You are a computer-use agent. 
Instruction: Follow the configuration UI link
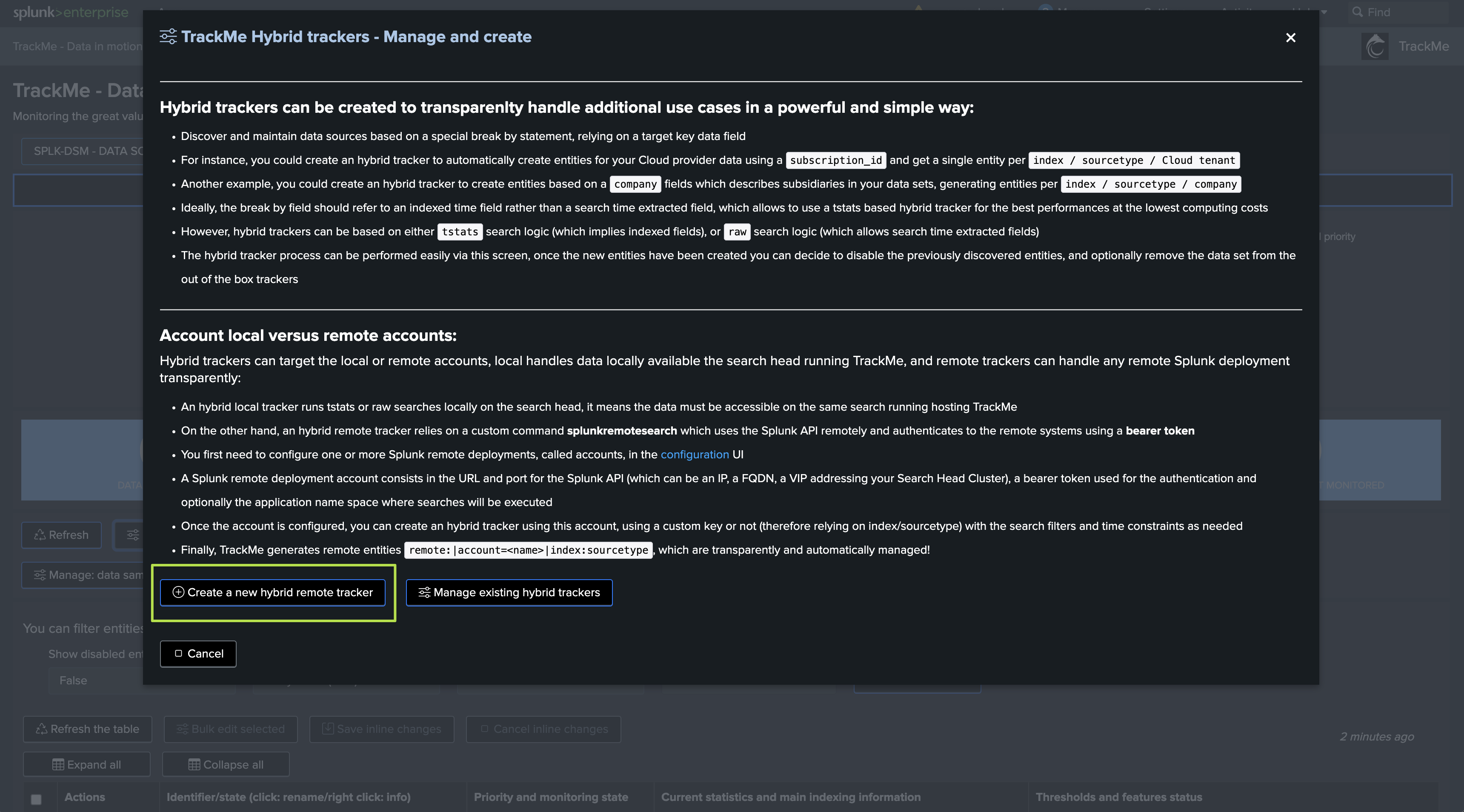pos(695,455)
